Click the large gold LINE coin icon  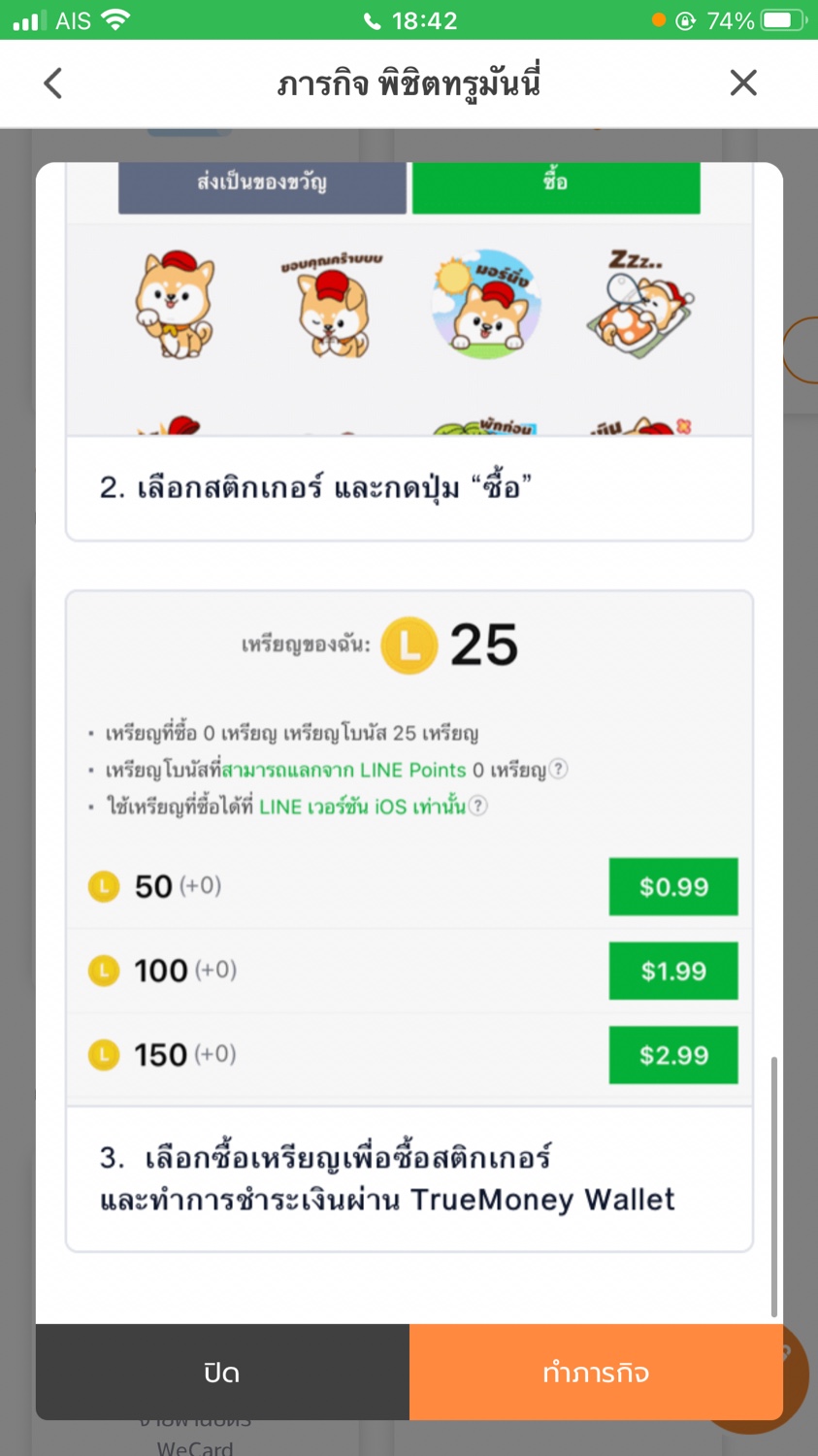[x=409, y=645]
